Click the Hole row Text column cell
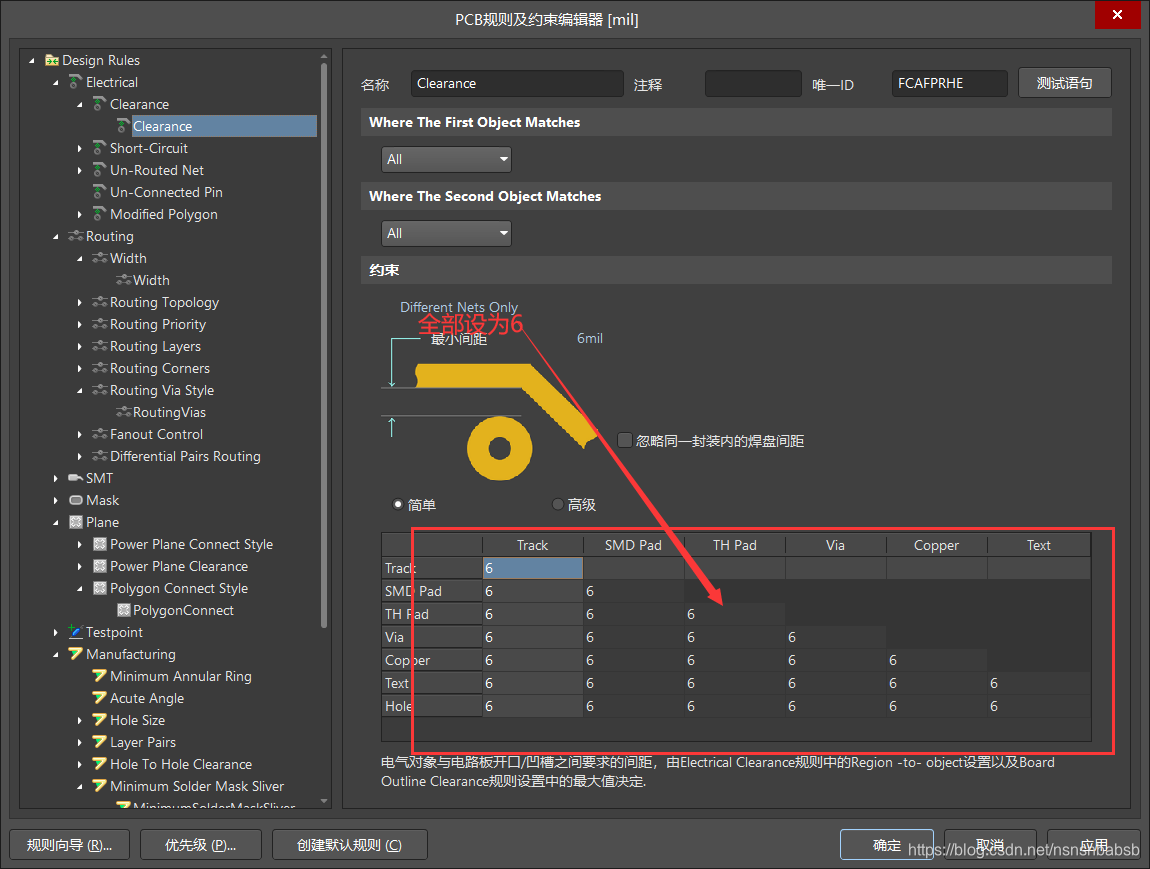 point(1039,706)
